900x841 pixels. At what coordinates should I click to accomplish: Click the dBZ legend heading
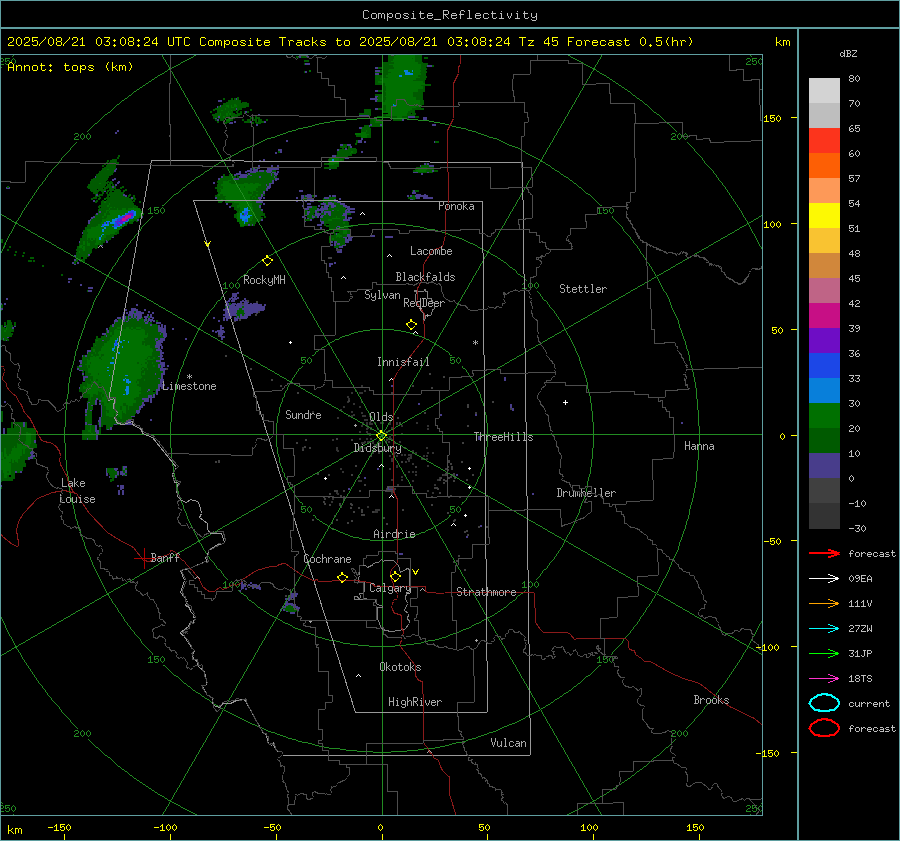[x=848, y=53]
